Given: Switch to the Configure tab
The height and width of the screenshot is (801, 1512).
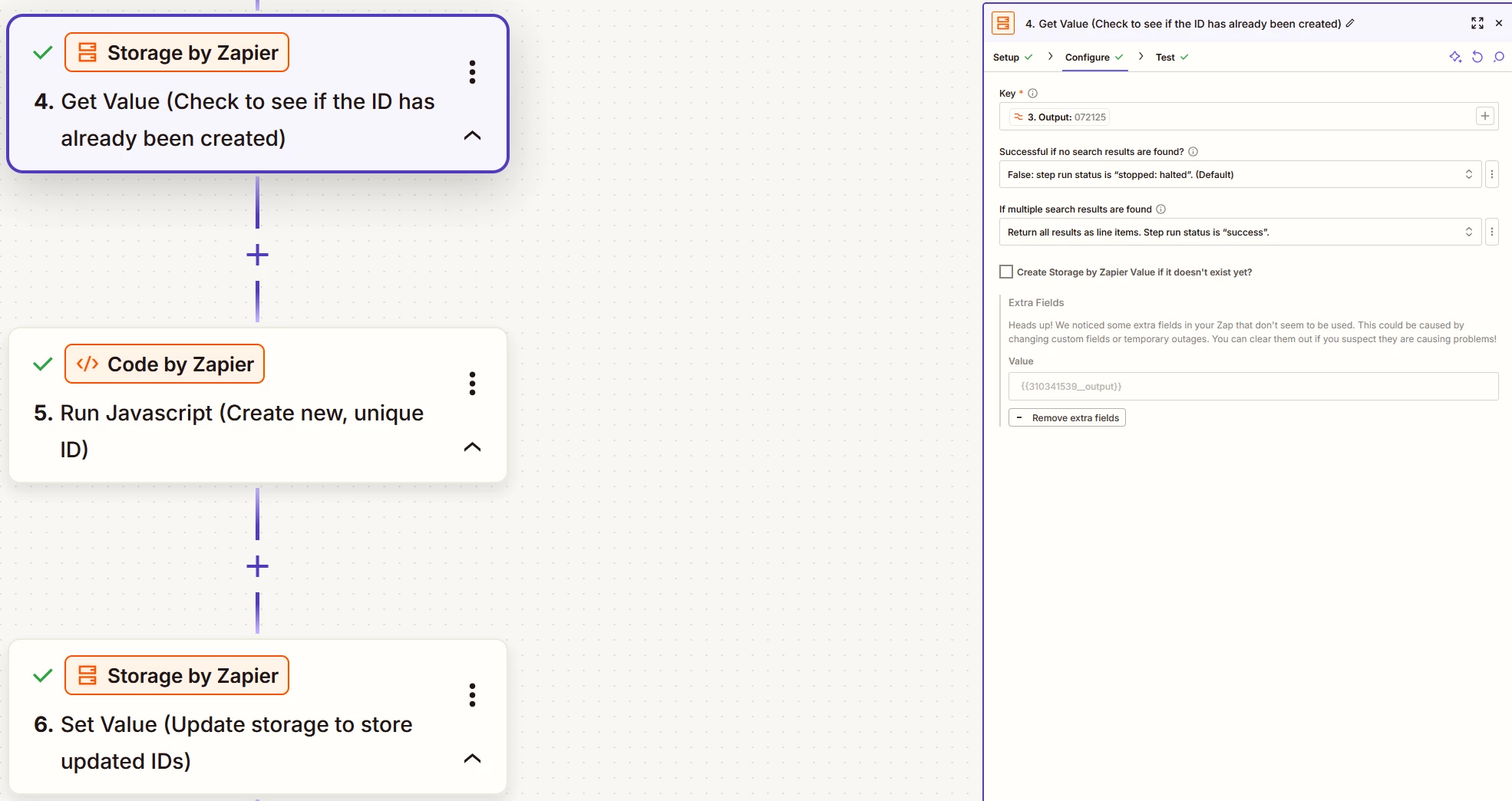Looking at the screenshot, I should click(1094, 58).
